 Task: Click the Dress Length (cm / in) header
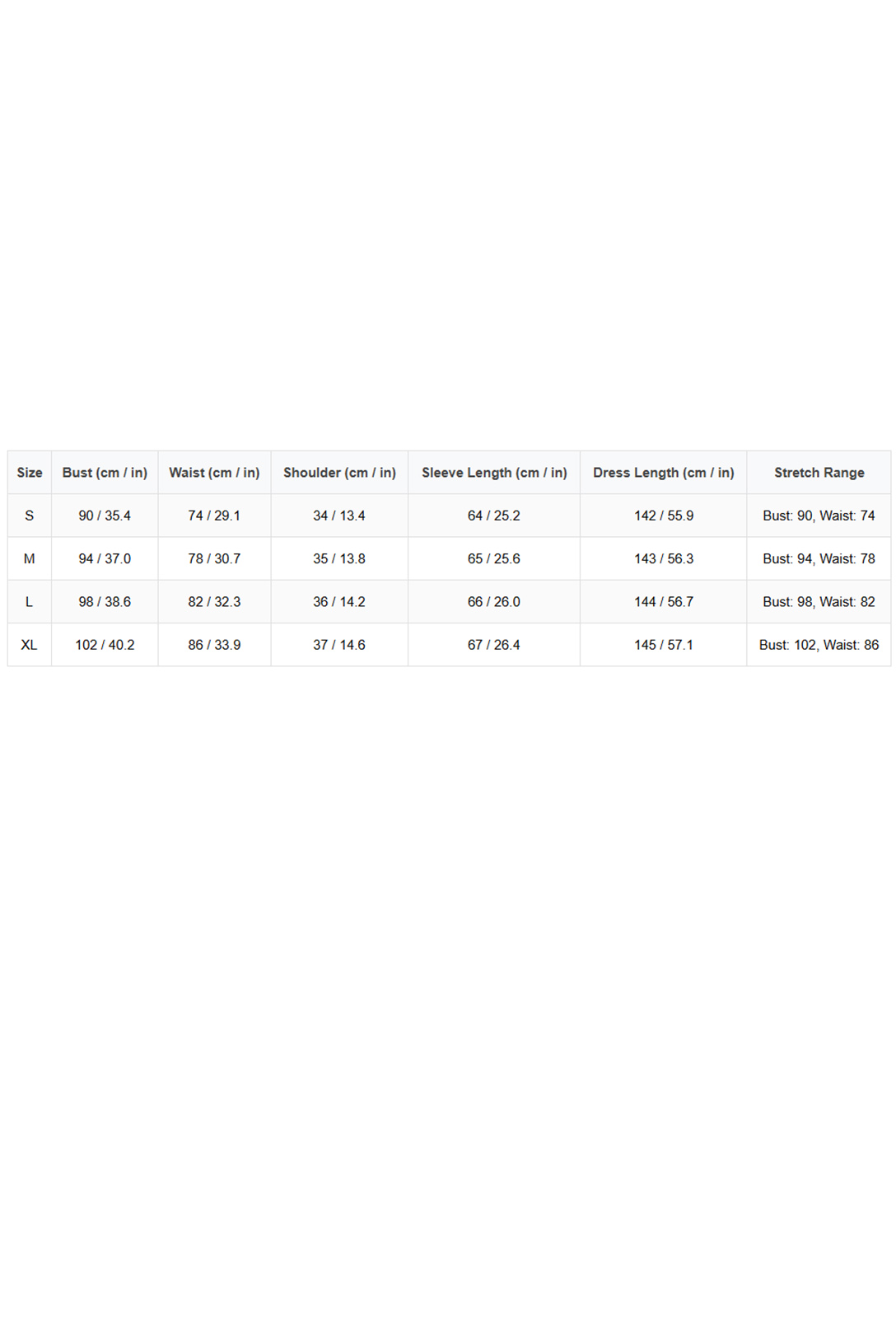tap(663, 473)
